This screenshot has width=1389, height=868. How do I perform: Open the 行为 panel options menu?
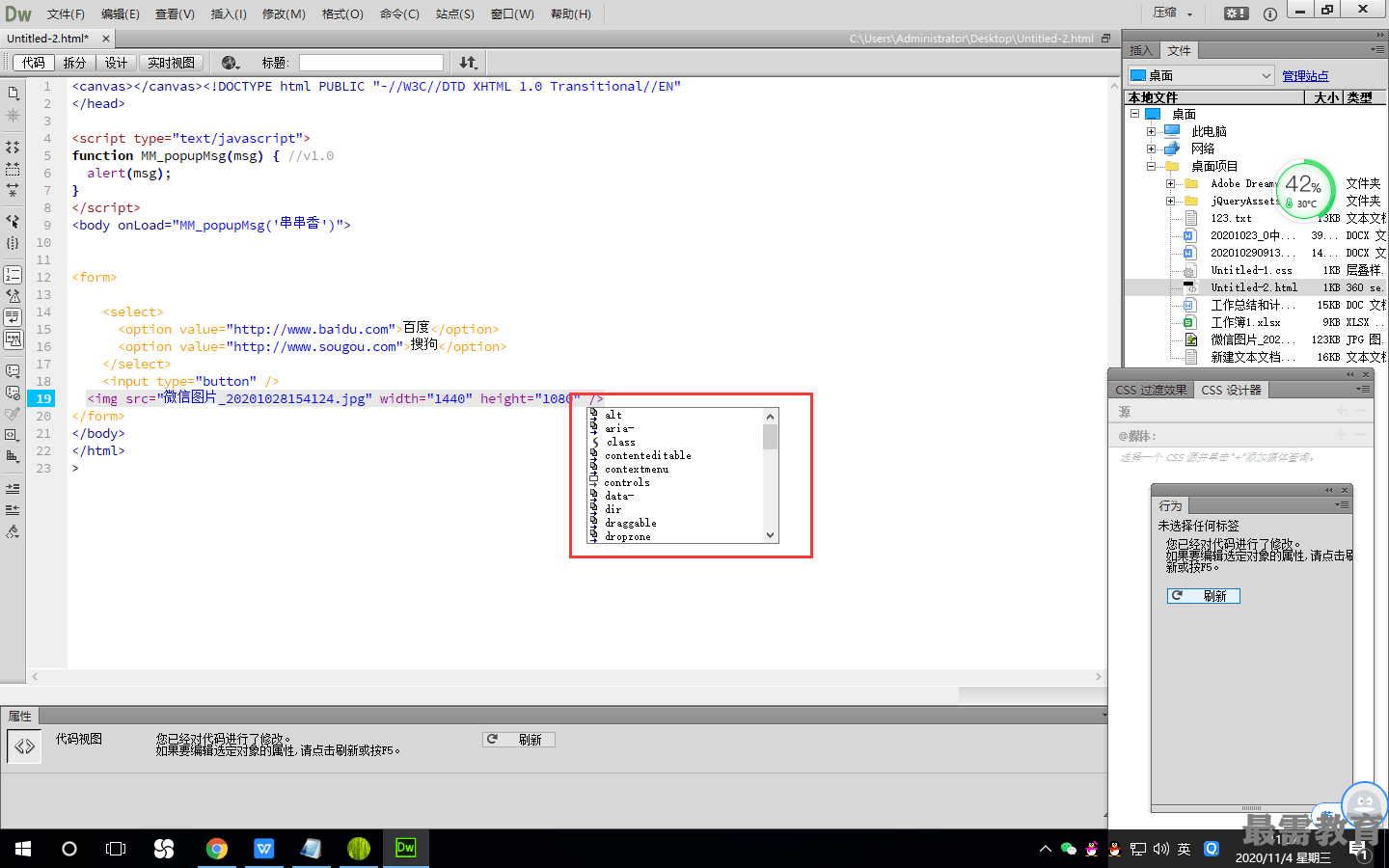click(x=1342, y=504)
